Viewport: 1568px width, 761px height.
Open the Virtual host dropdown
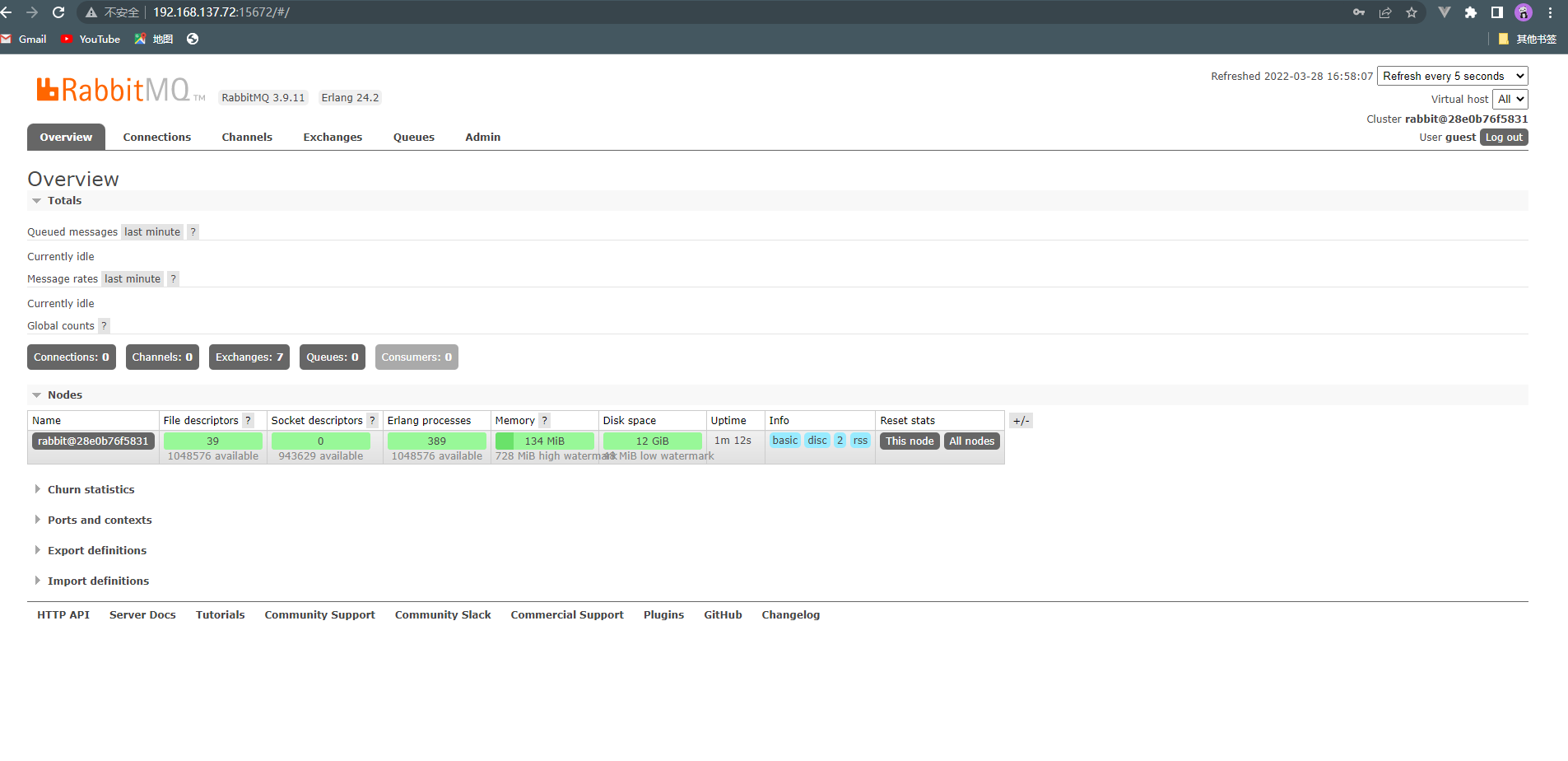pos(1510,99)
